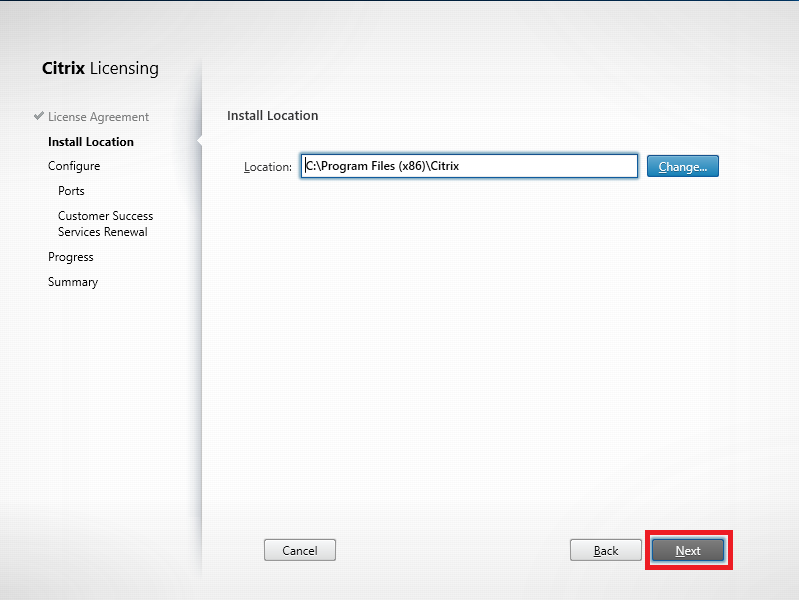Click the bold Citrix word in title
Viewport: 799px width, 600px height.
click(x=63, y=69)
